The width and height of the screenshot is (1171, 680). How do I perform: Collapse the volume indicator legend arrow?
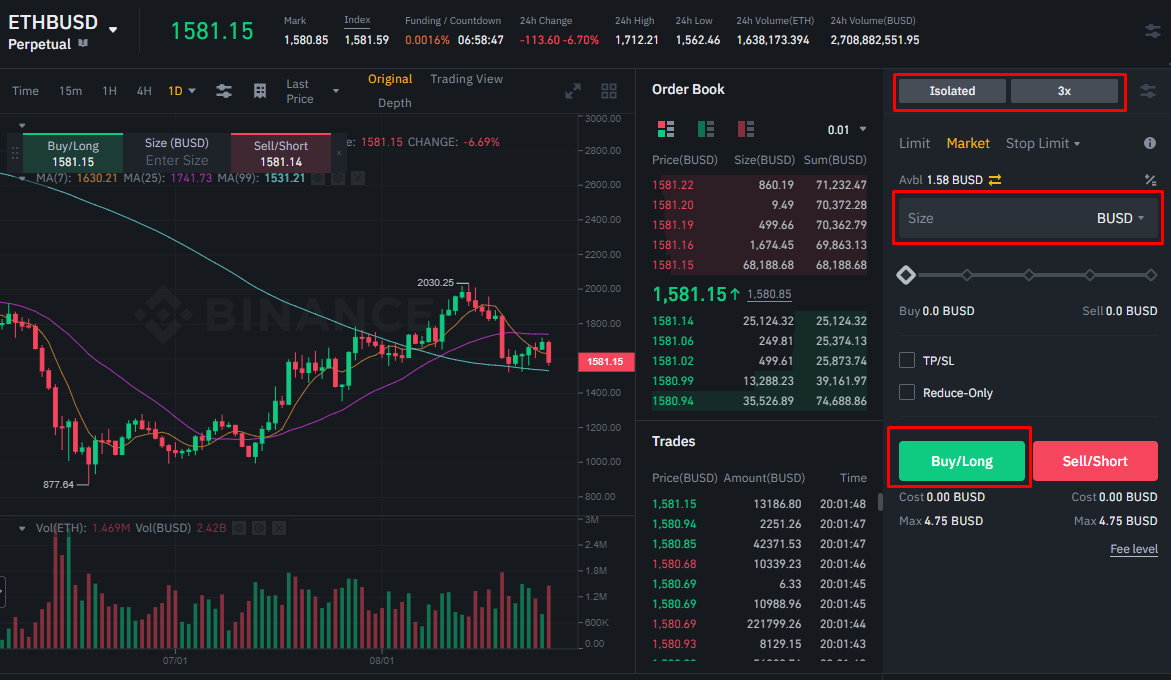(22, 528)
